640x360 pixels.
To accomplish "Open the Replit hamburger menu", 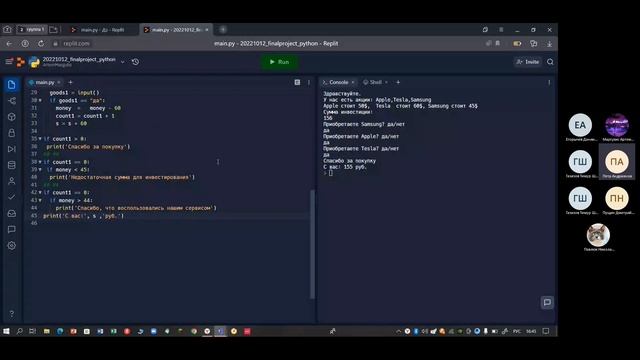I will click(9, 62).
